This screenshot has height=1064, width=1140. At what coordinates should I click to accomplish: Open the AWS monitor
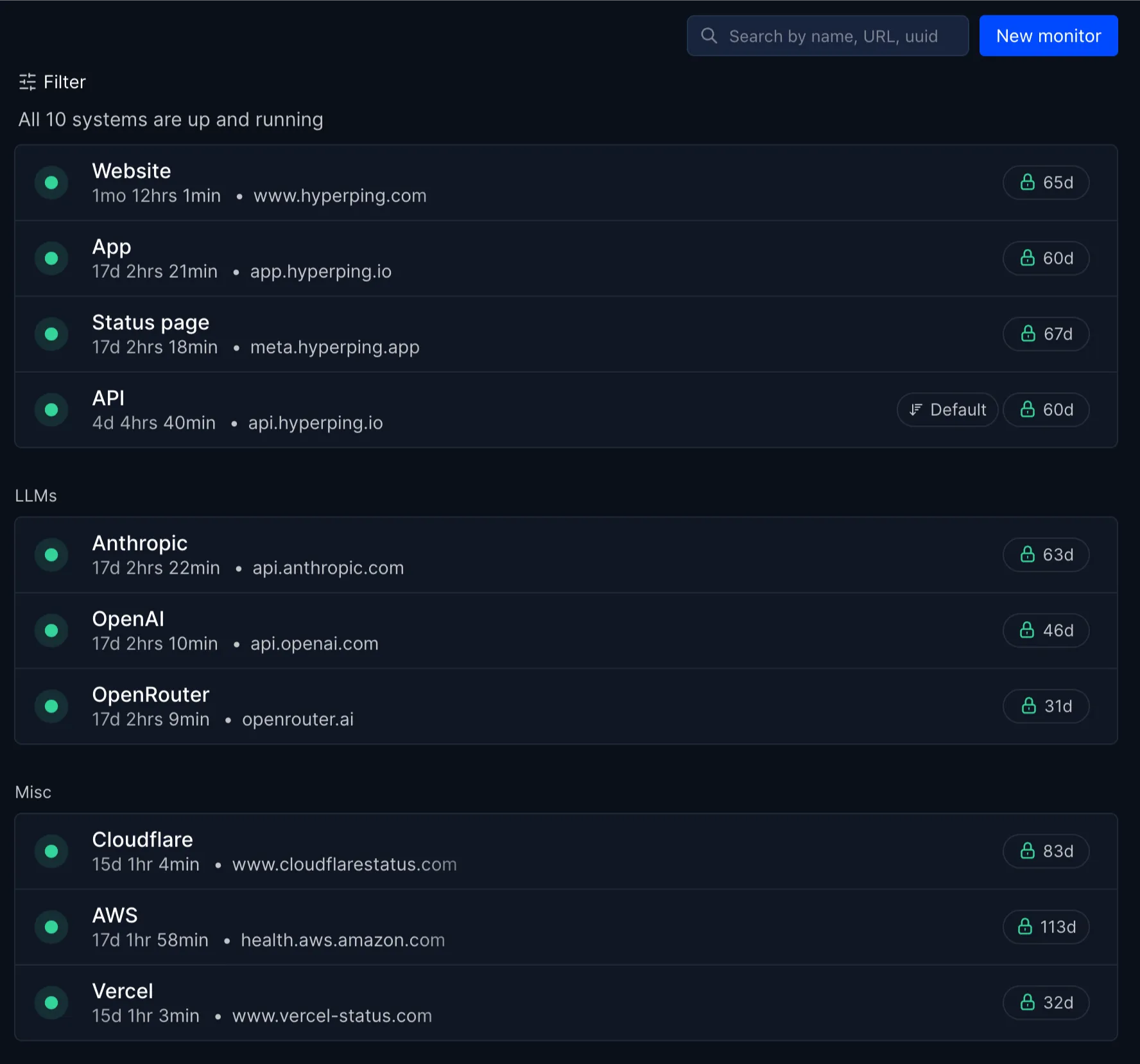tap(566, 927)
